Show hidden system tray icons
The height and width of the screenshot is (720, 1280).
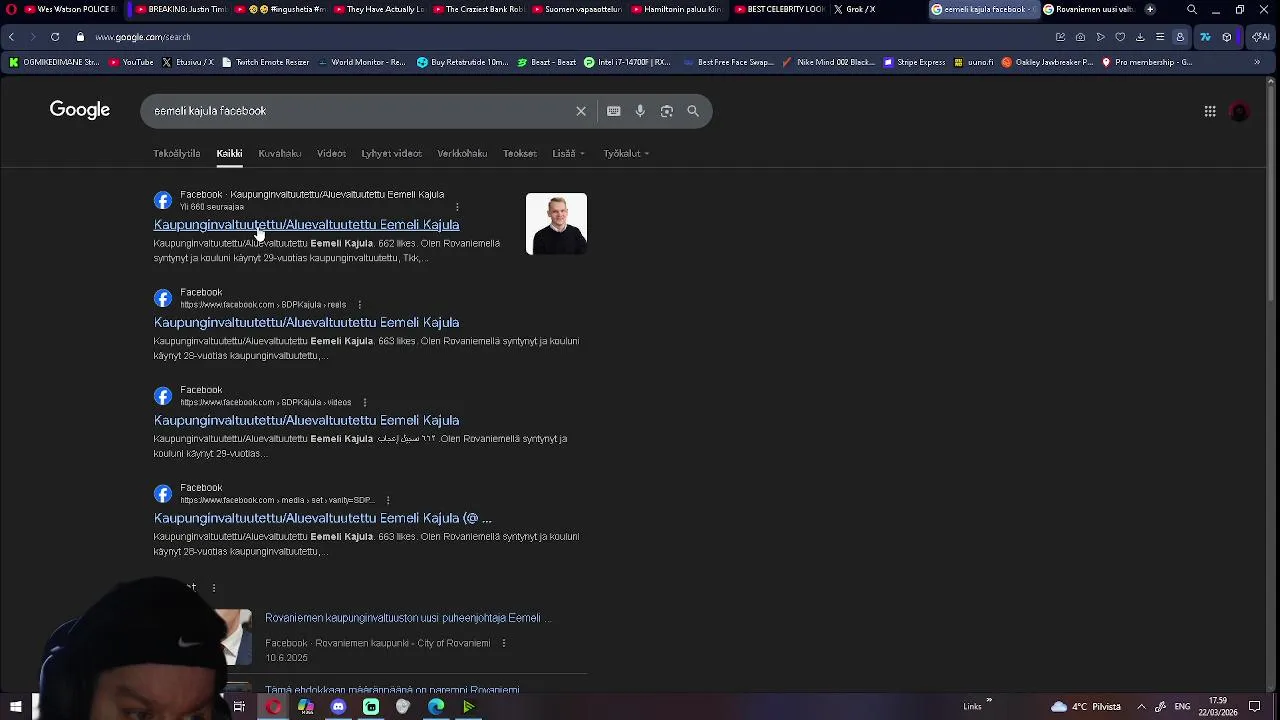(x=1141, y=707)
